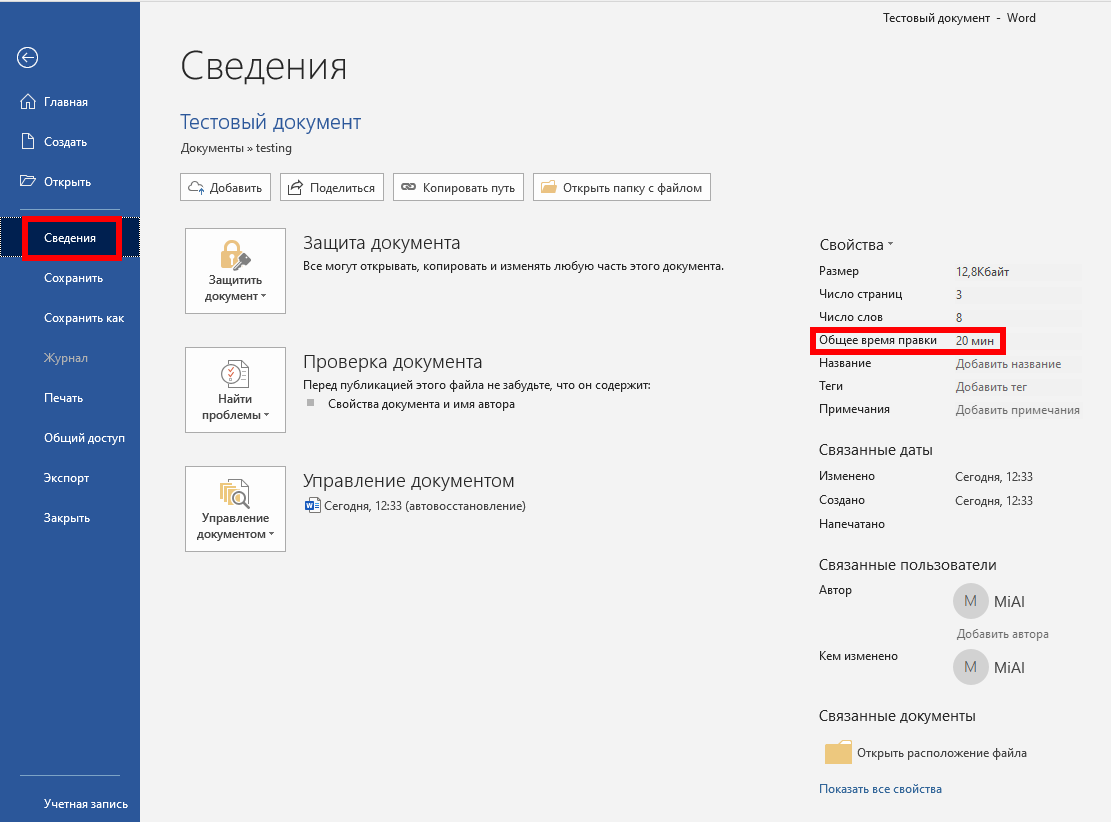Select Создать in the sidebar

[x=65, y=142]
